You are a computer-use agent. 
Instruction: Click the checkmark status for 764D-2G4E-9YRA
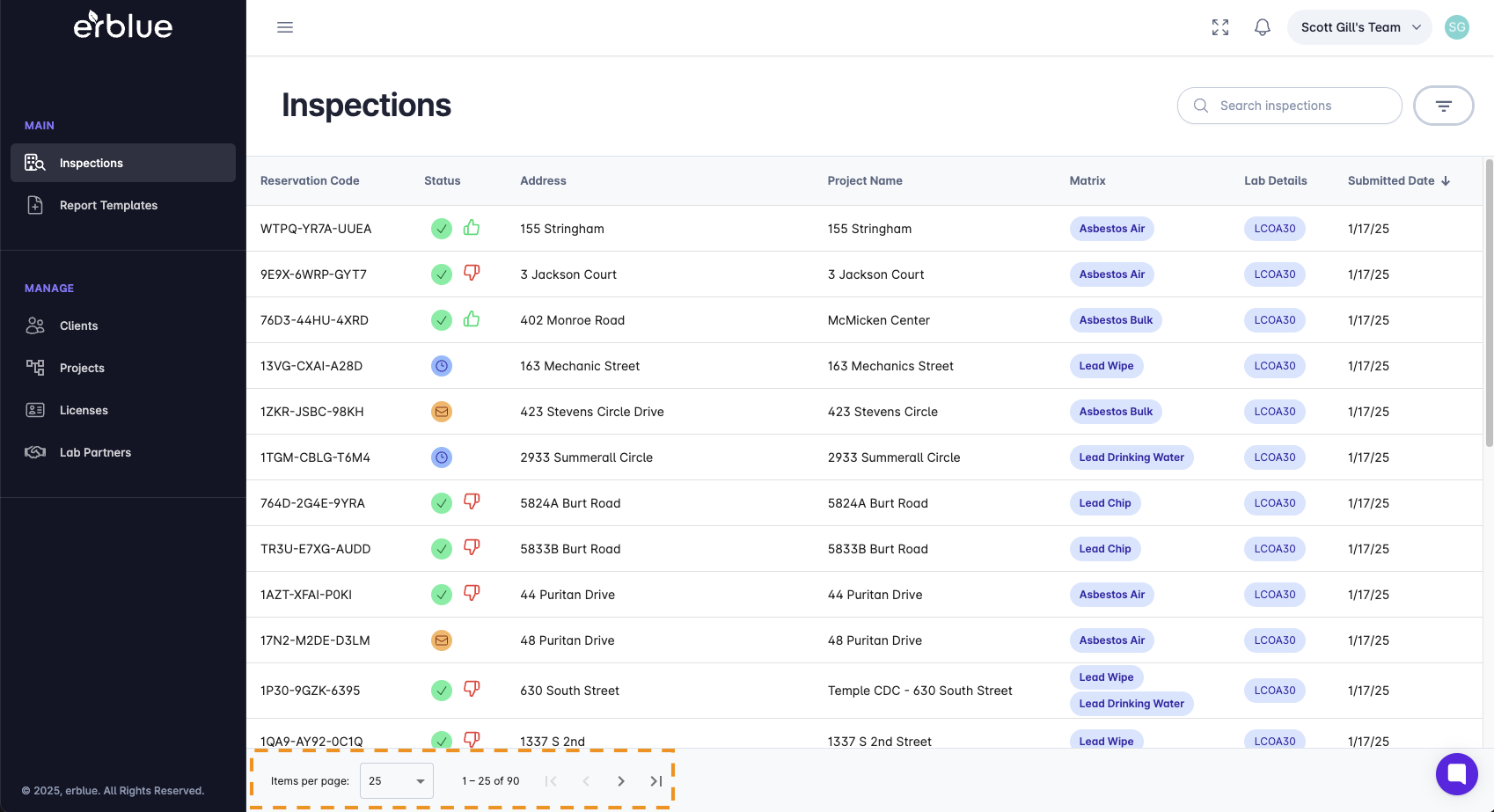tap(442, 503)
